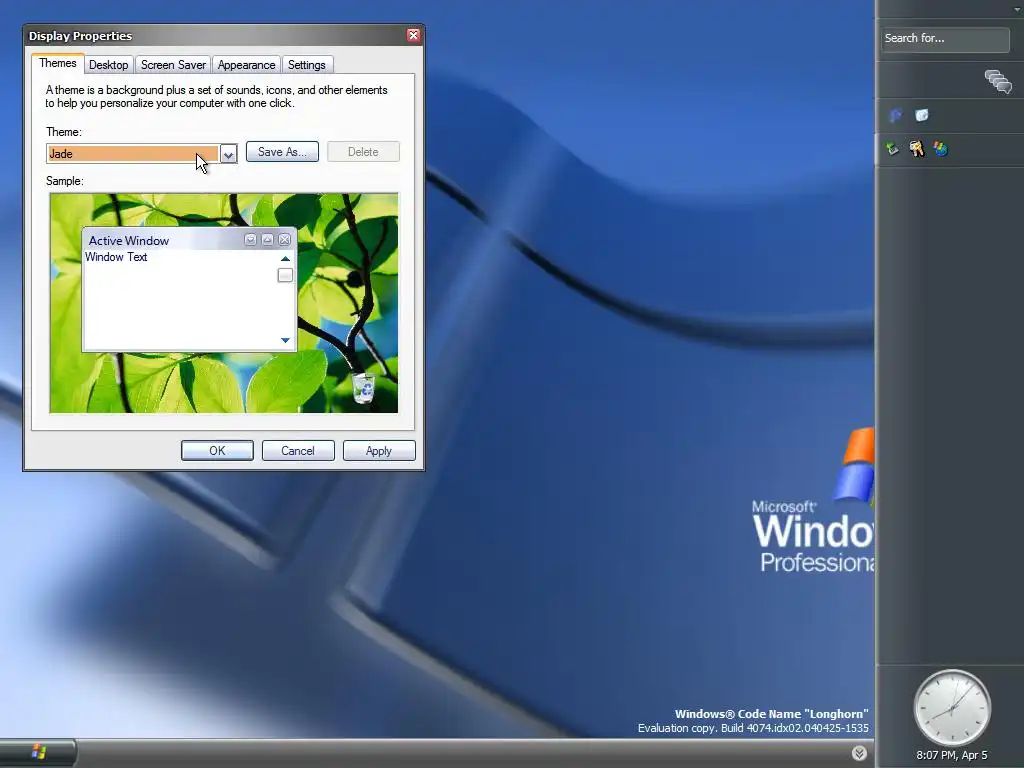Open the Screen Saver tab
This screenshot has height=768, width=1024.
point(173,65)
